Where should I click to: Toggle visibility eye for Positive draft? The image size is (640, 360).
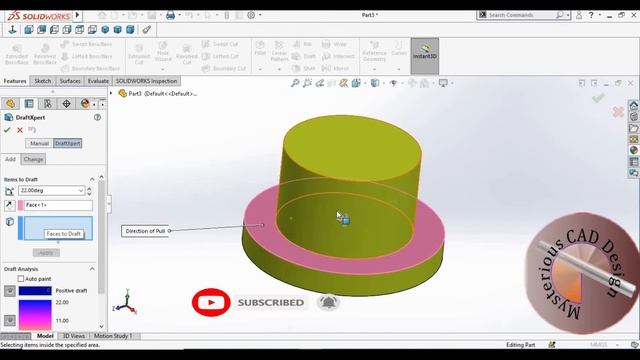[x=10, y=291]
